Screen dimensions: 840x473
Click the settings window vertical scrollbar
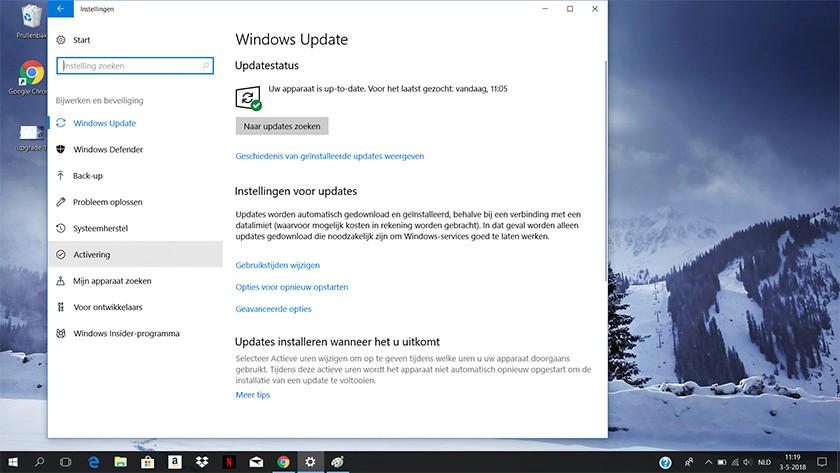[x=606, y=171]
